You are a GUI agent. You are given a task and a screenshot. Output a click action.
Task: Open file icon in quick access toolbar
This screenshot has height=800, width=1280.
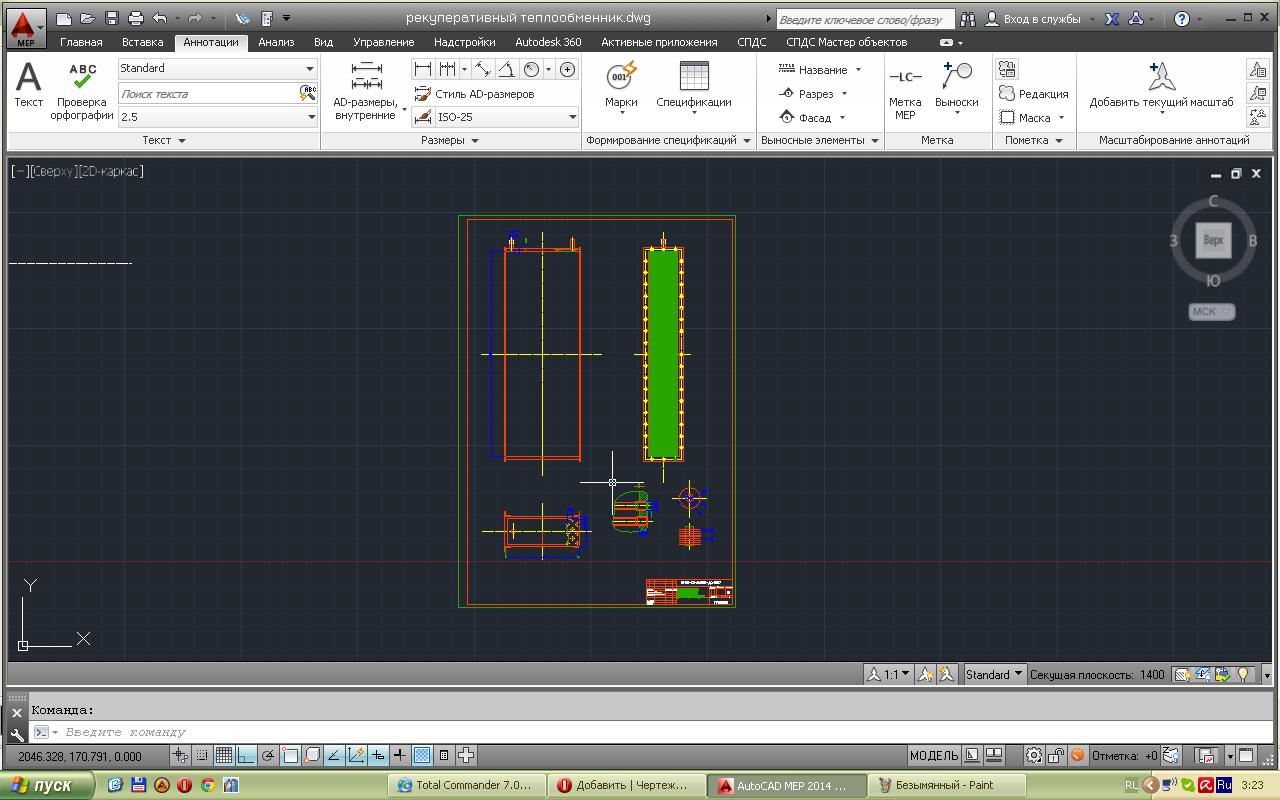coord(87,18)
